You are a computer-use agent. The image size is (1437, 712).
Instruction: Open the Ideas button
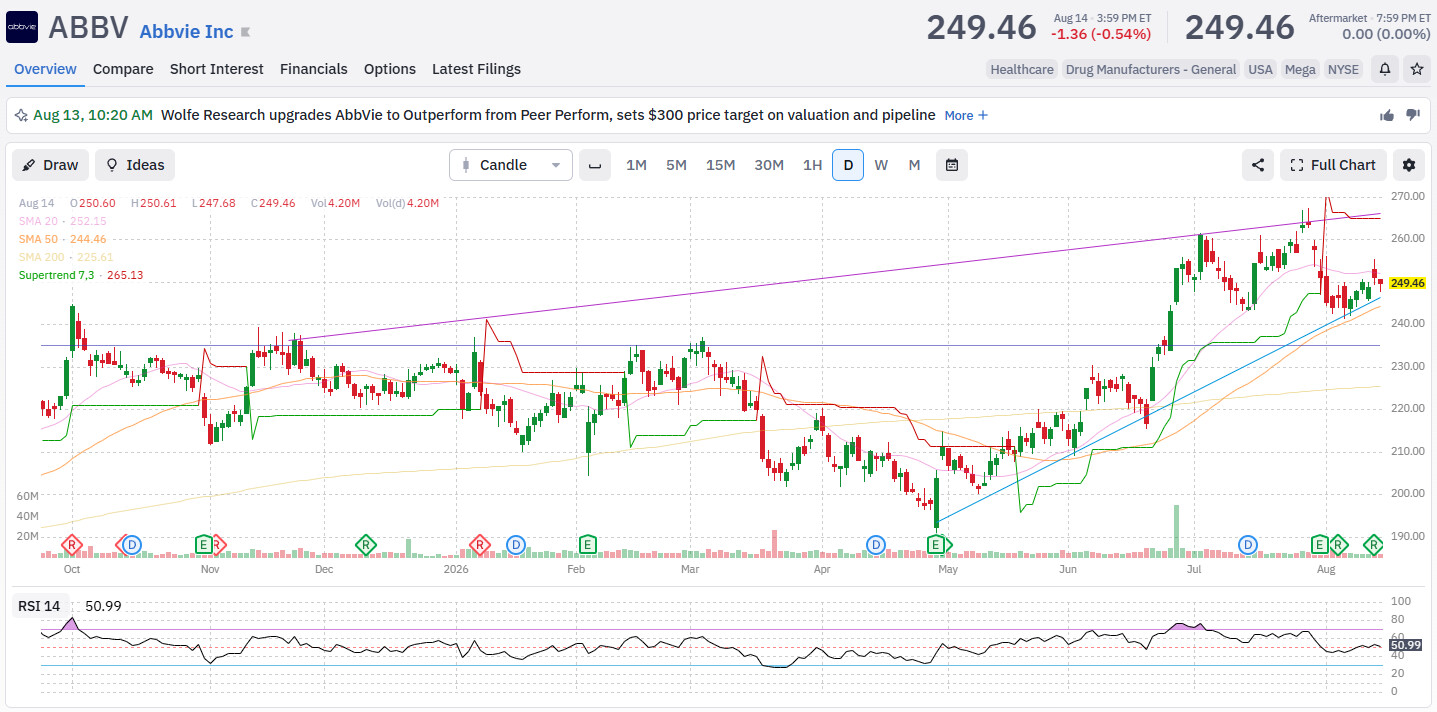pyautogui.click(x=135, y=165)
